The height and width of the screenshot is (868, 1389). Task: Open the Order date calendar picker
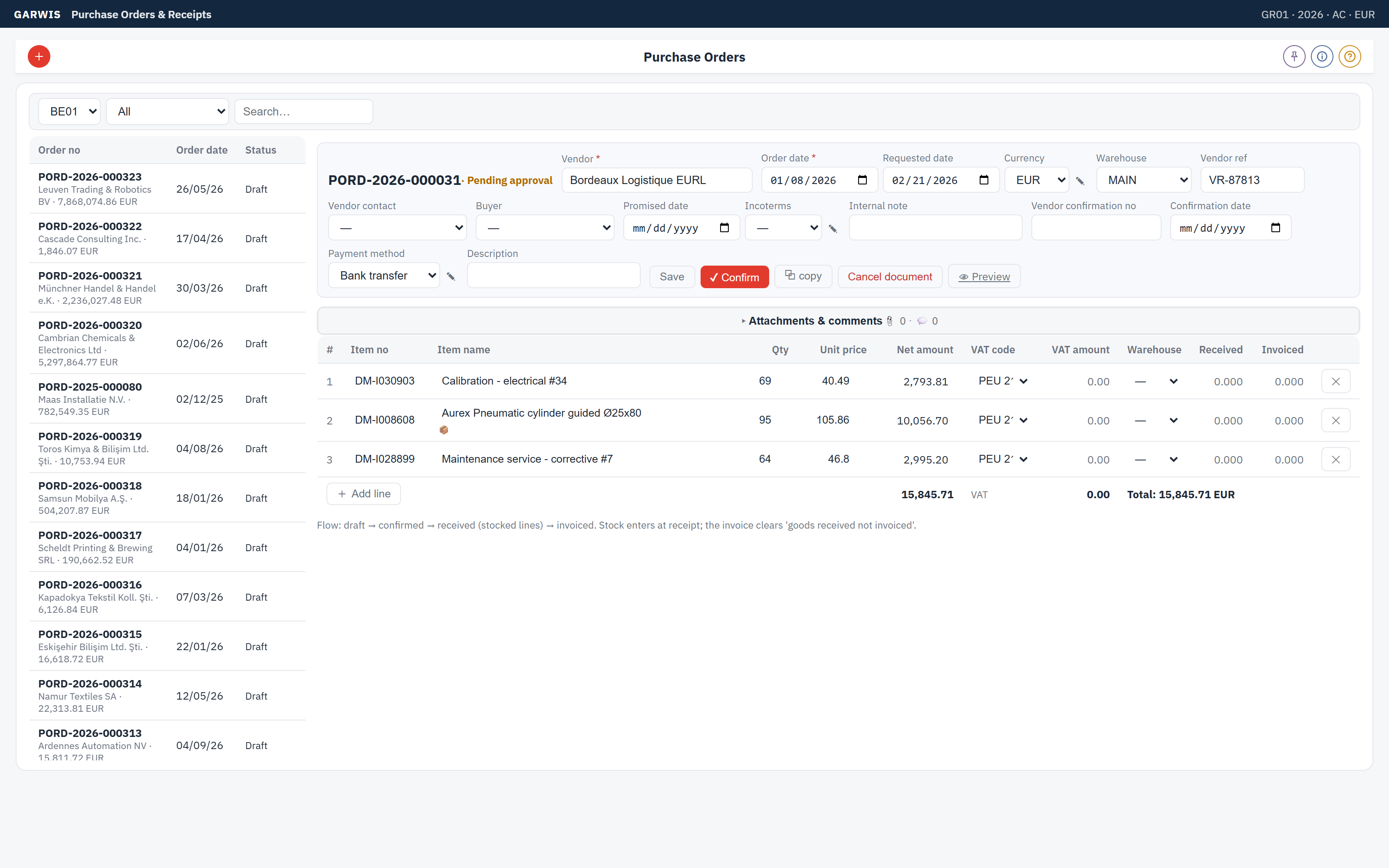[862, 180]
